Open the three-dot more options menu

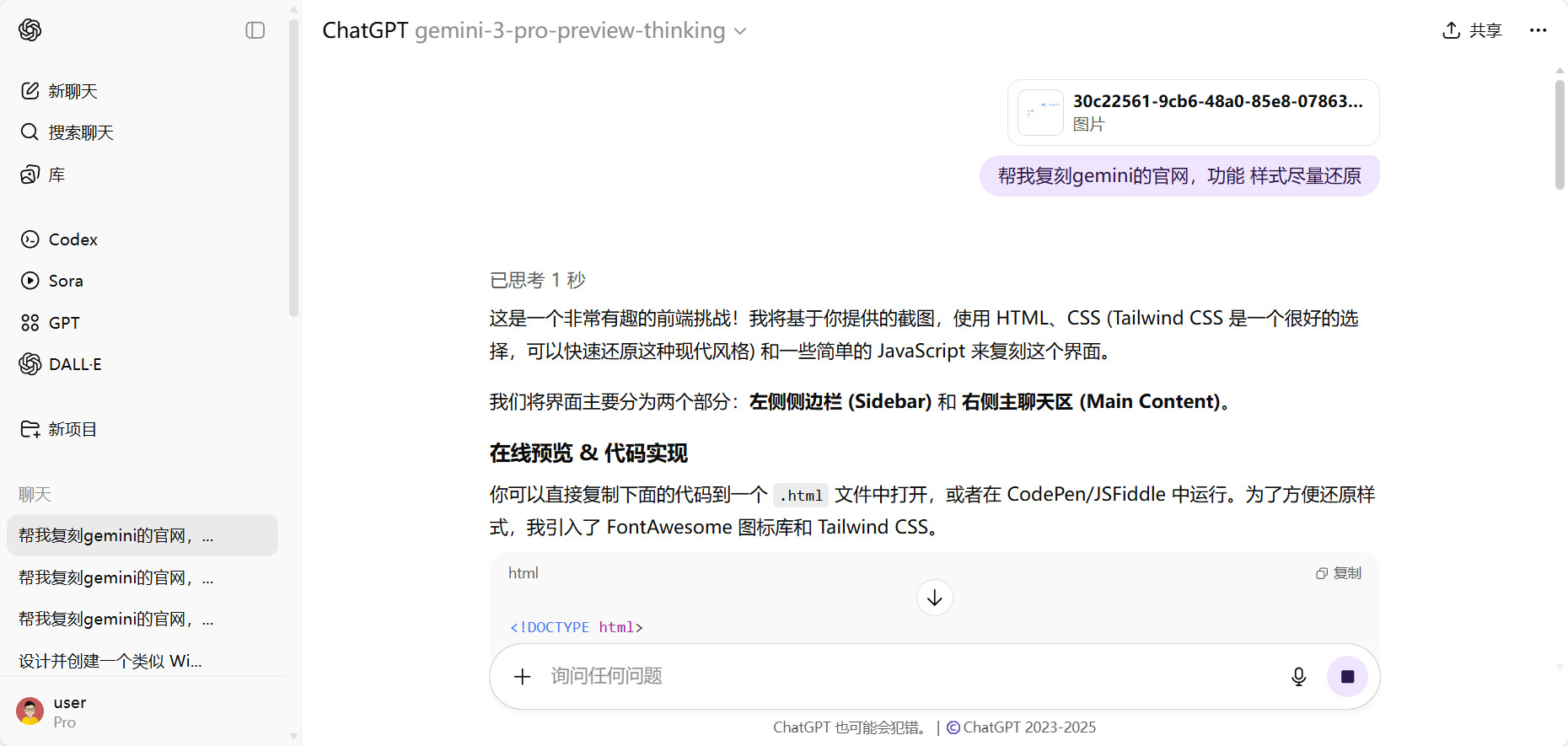click(x=1538, y=30)
